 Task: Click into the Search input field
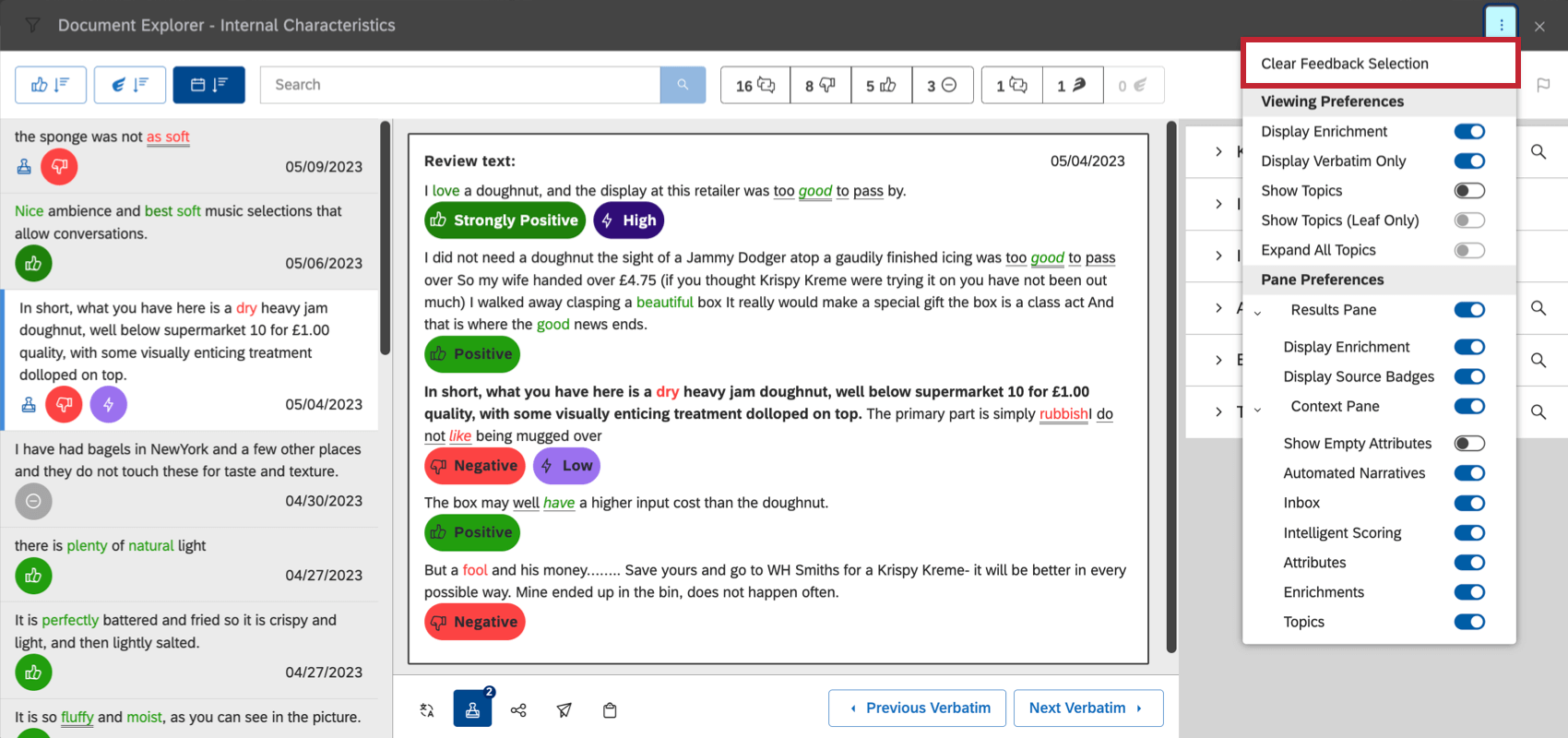click(x=460, y=85)
